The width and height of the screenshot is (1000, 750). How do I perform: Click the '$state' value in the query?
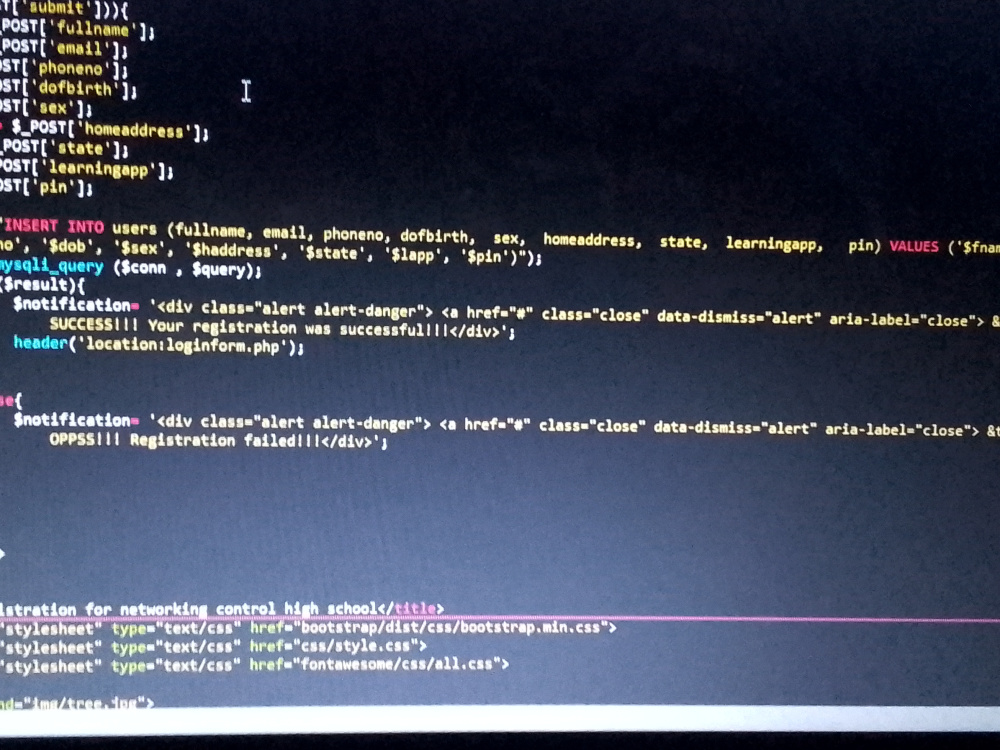(330, 253)
